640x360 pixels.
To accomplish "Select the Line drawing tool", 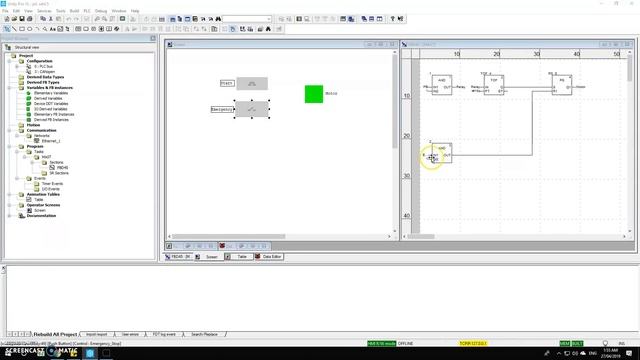I will 14,29.
